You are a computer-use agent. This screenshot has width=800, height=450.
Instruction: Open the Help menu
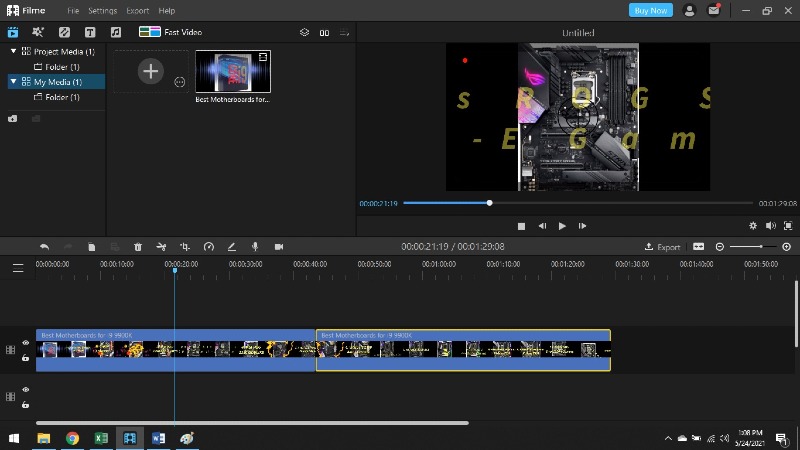point(166,11)
